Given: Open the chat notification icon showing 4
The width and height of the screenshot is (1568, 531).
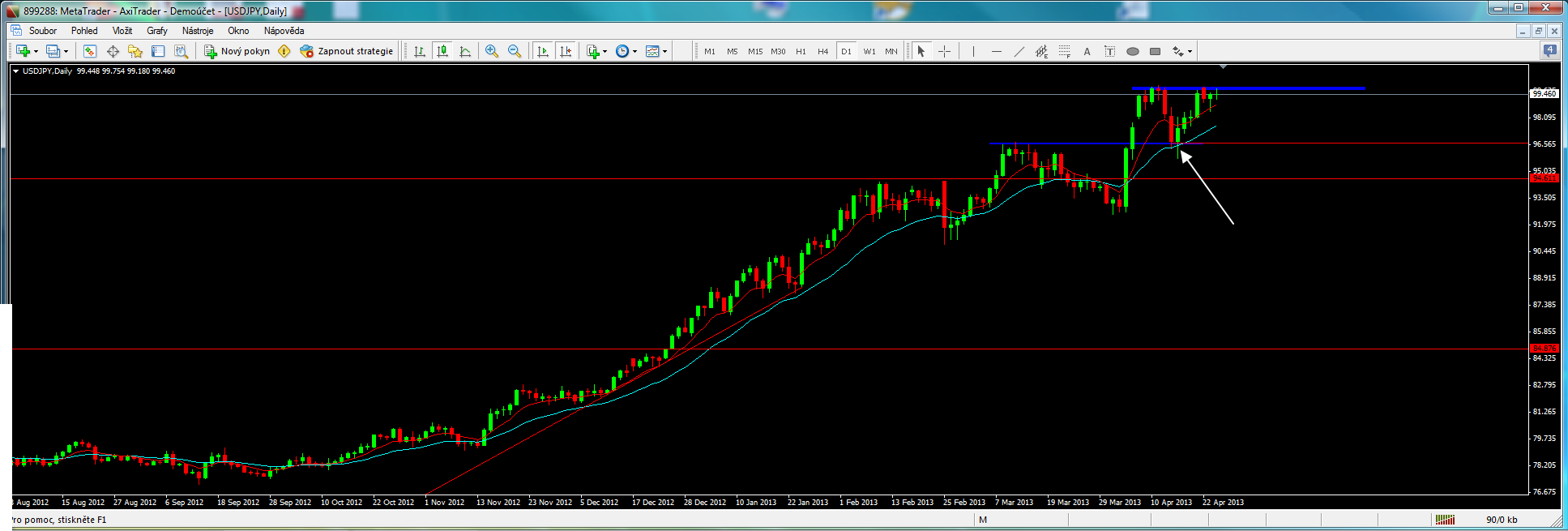Looking at the screenshot, I should click(1549, 50).
